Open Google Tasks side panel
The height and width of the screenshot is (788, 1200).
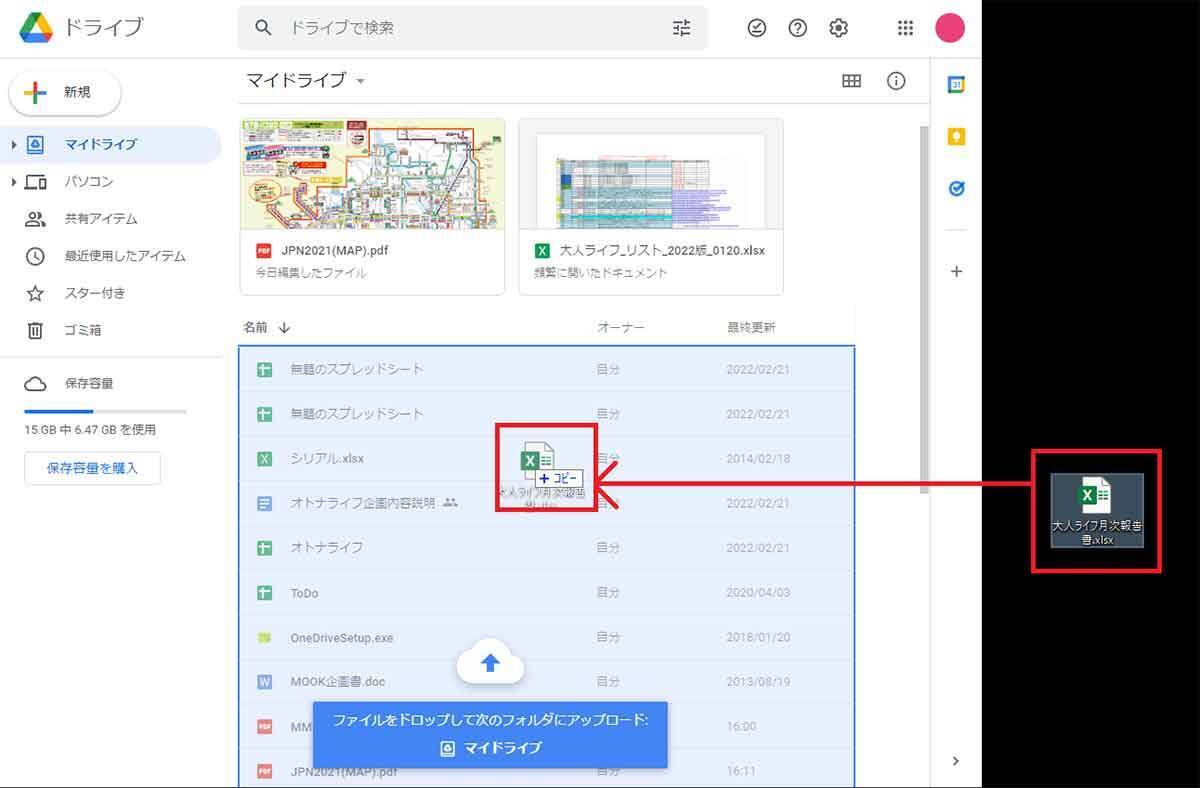point(956,188)
